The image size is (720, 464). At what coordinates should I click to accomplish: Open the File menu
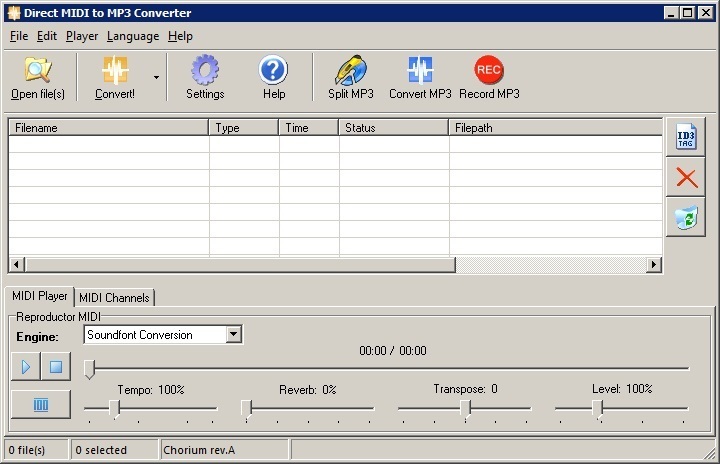19,36
